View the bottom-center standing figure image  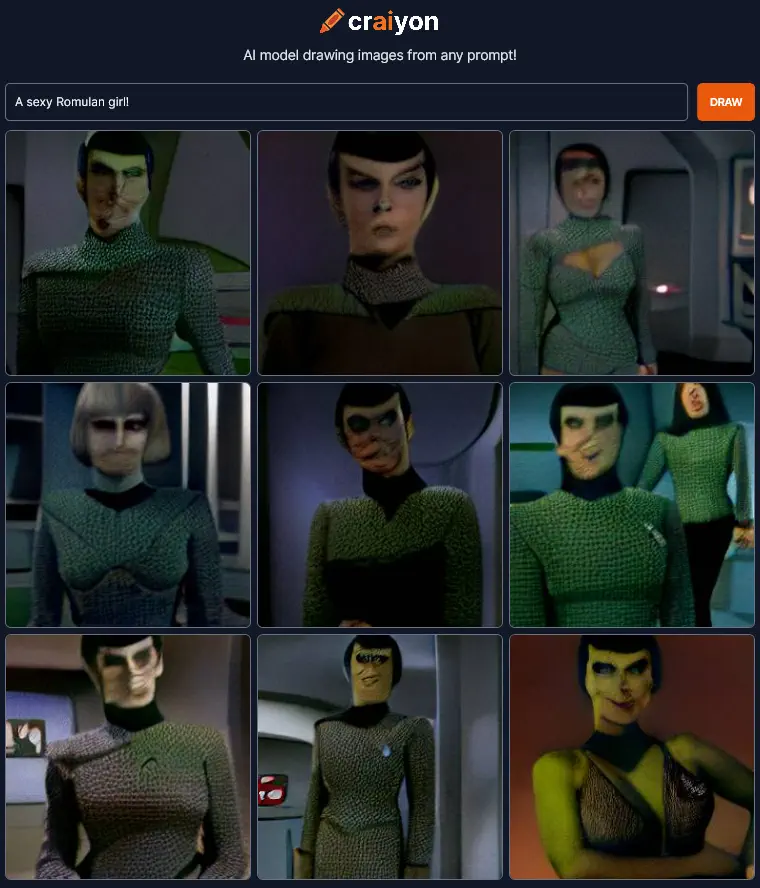[x=380, y=757]
